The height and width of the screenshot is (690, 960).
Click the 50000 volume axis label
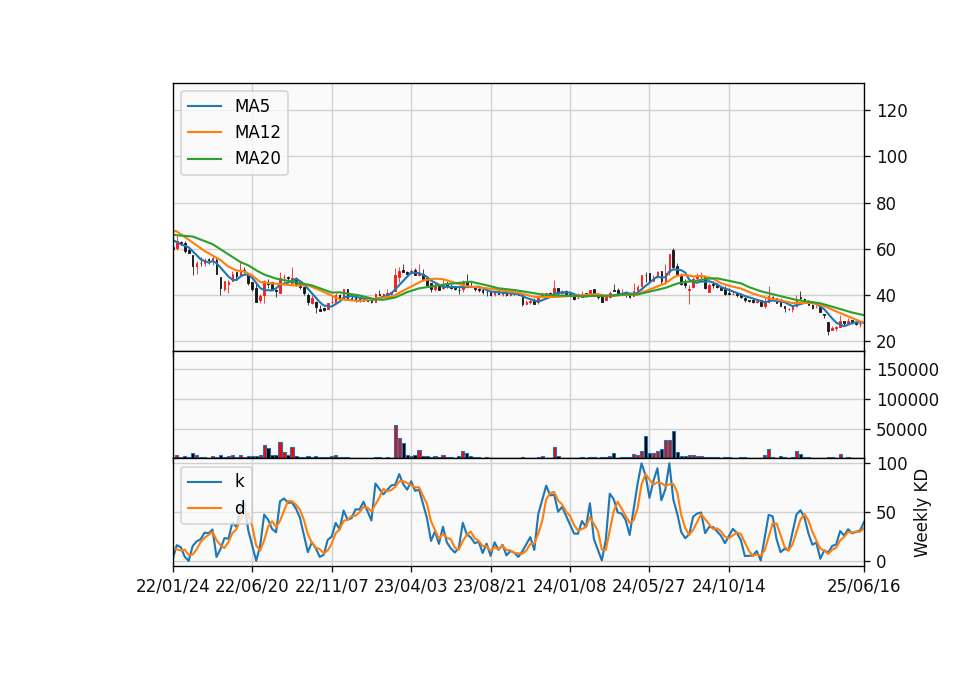[x=902, y=430]
